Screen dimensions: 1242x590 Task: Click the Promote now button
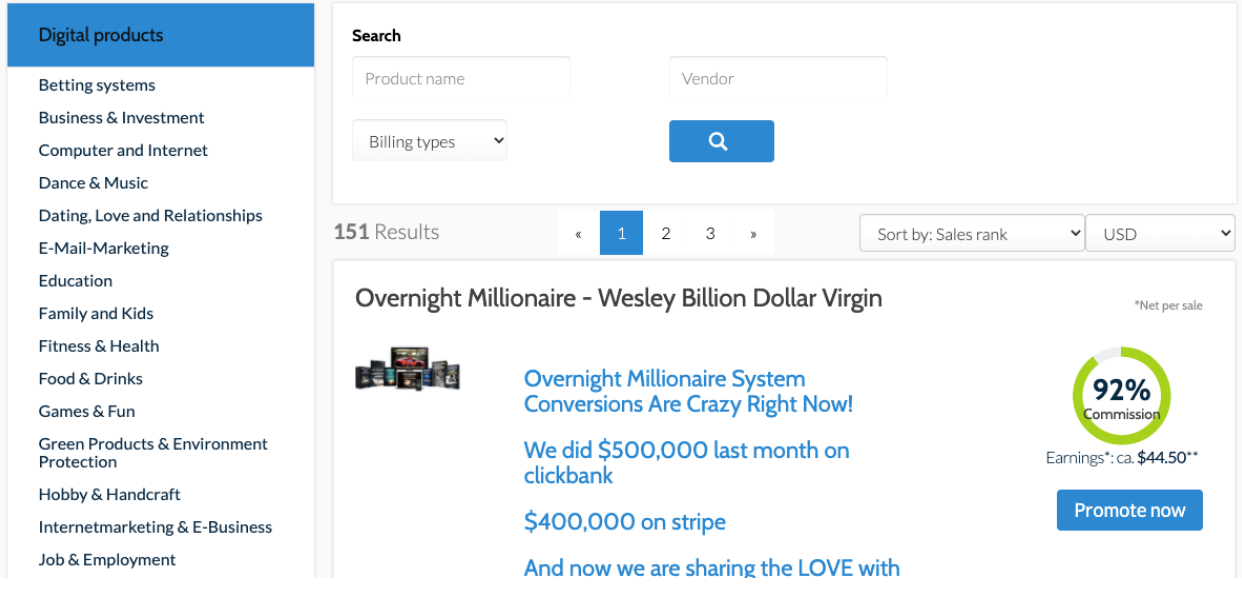[x=1129, y=510]
